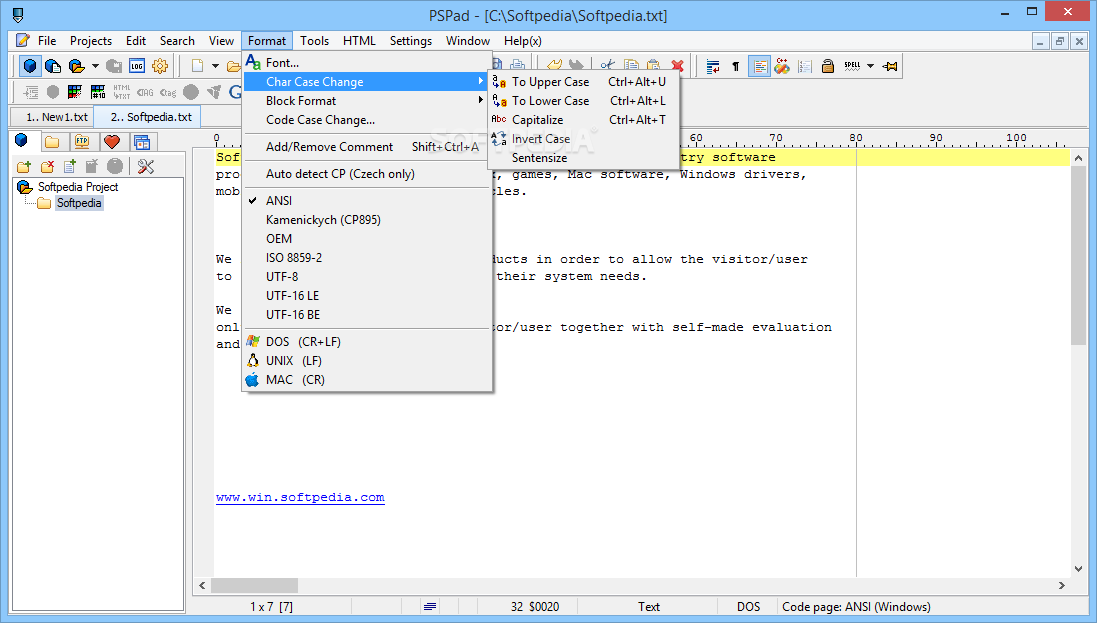Click the new file toolbar icon
This screenshot has width=1097, height=623.
coord(197,66)
